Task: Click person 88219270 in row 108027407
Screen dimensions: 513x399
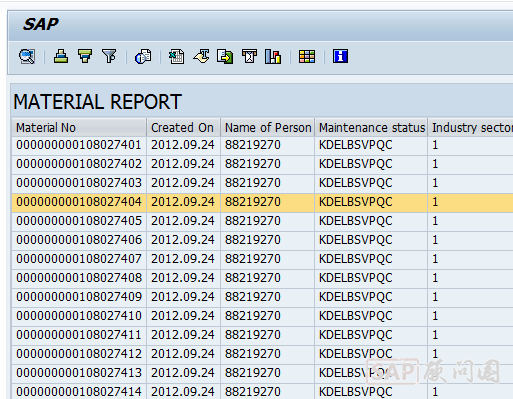Action: [267, 259]
